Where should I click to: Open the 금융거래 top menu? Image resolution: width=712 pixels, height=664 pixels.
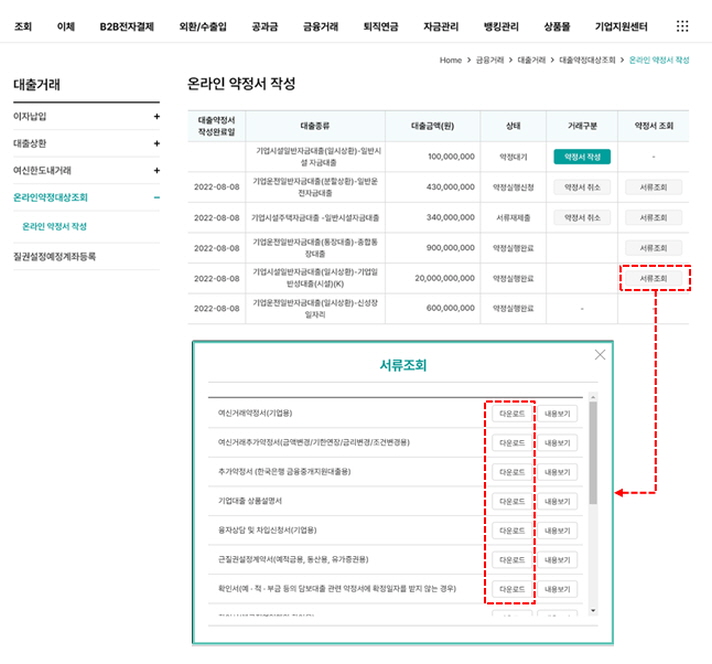[321, 26]
